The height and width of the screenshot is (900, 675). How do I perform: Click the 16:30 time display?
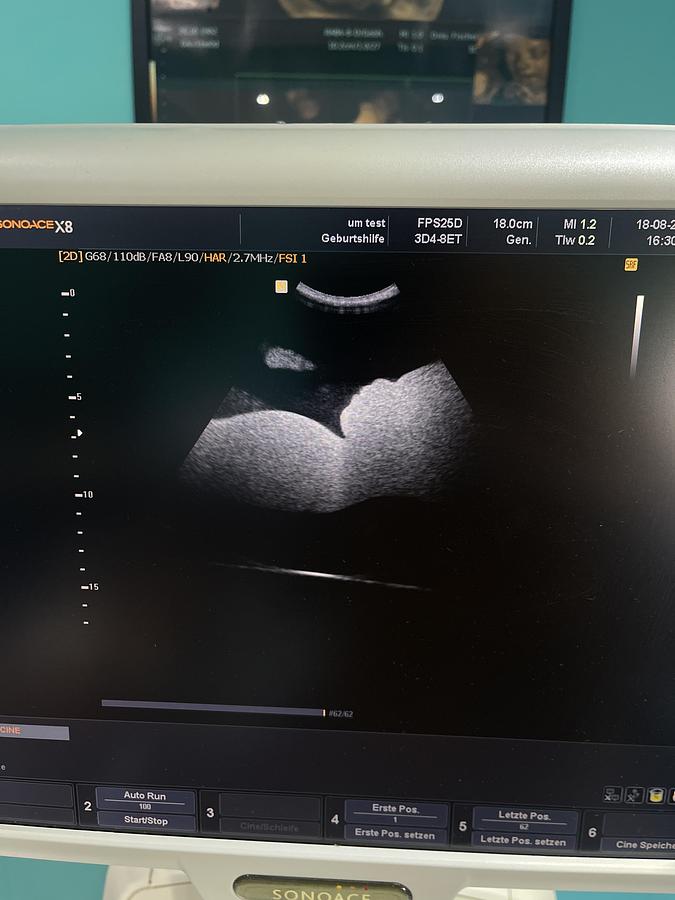[660, 241]
